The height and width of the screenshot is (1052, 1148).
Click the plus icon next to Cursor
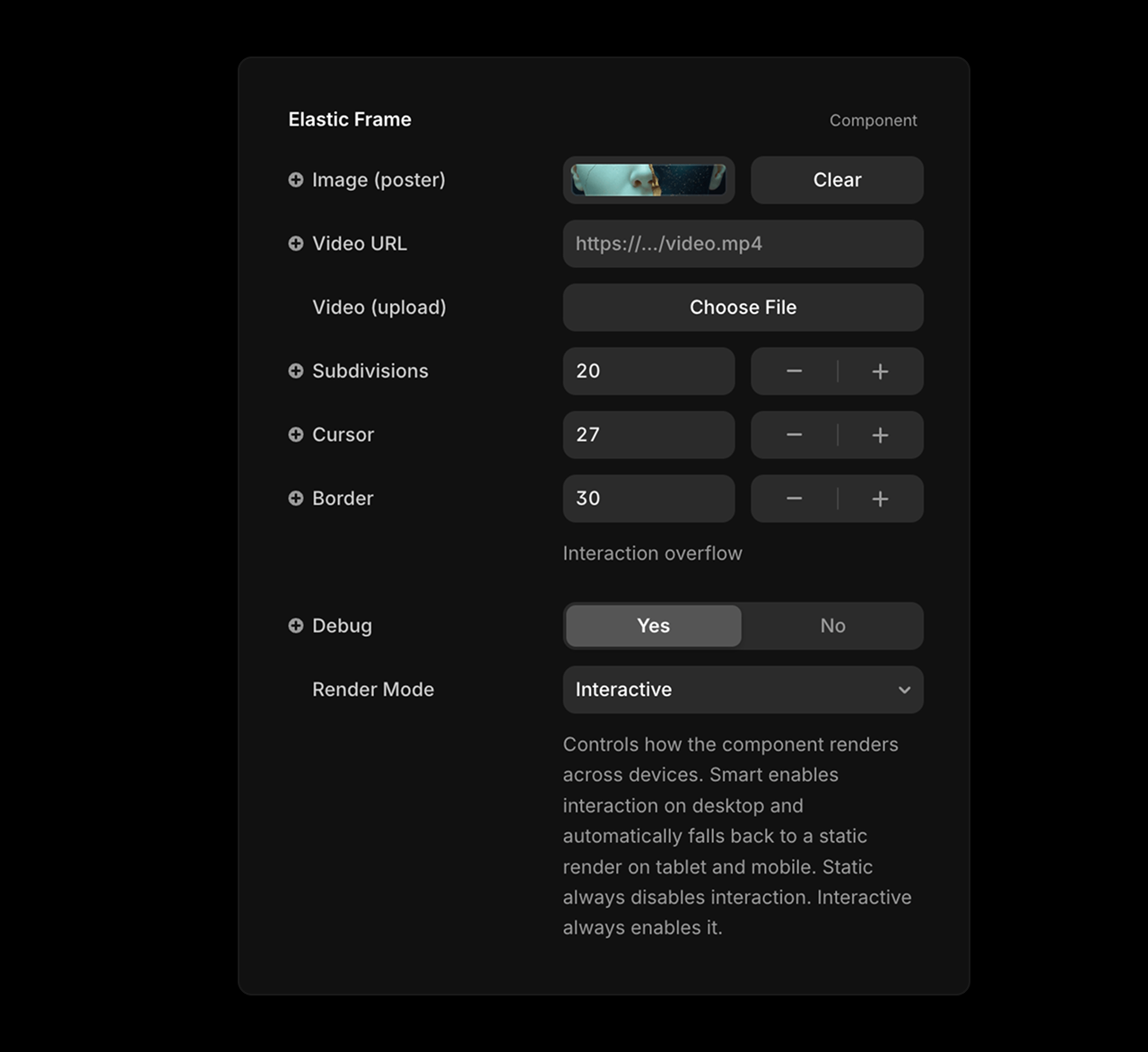click(x=296, y=435)
